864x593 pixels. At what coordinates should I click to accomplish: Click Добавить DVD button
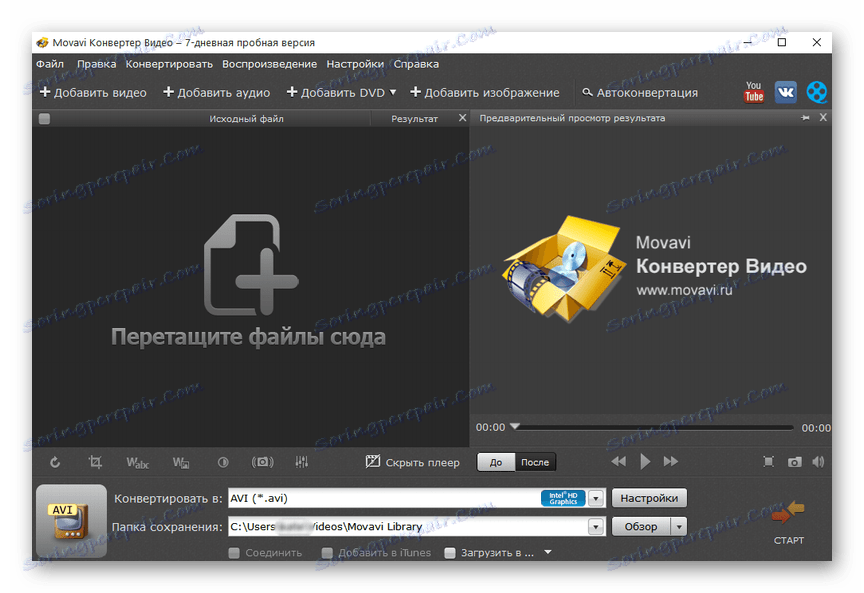(336, 93)
